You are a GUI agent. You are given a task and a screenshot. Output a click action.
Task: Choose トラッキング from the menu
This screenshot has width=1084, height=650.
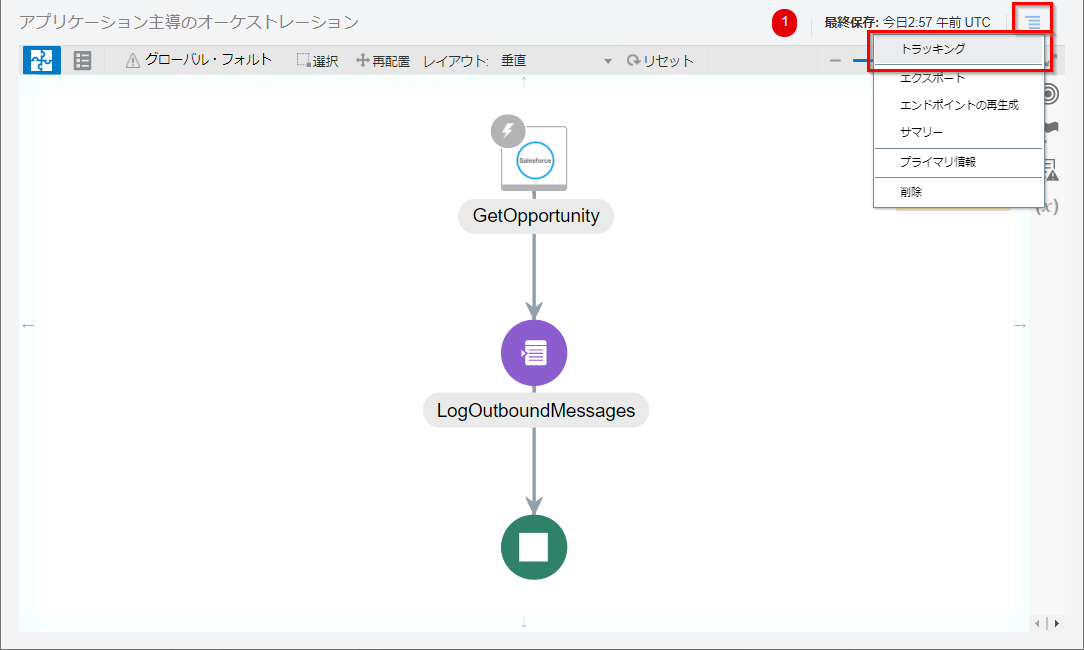point(932,49)
